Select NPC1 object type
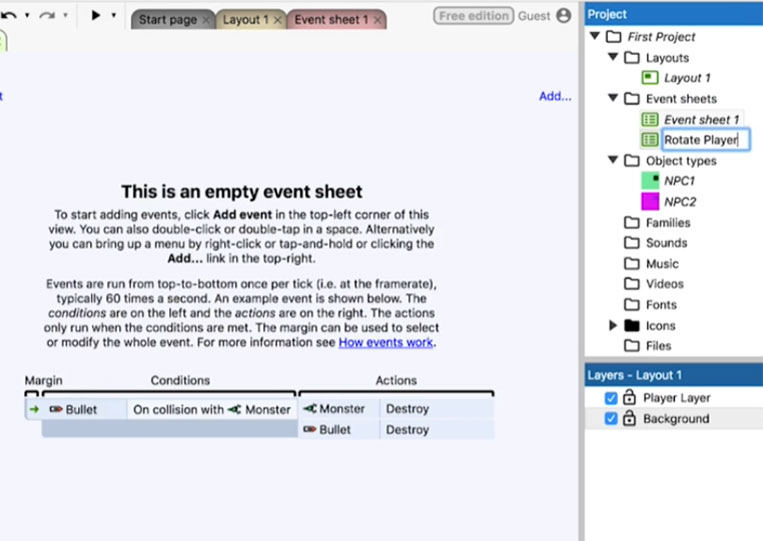 (x=680, y=181)
